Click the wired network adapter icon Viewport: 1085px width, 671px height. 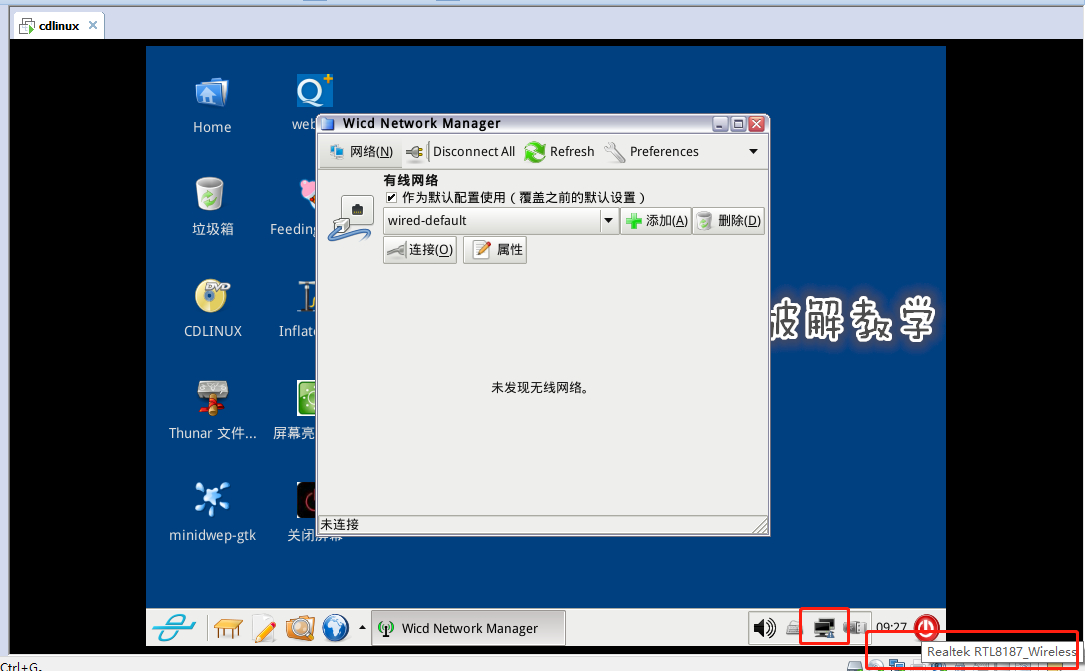(x=350, y=218)
